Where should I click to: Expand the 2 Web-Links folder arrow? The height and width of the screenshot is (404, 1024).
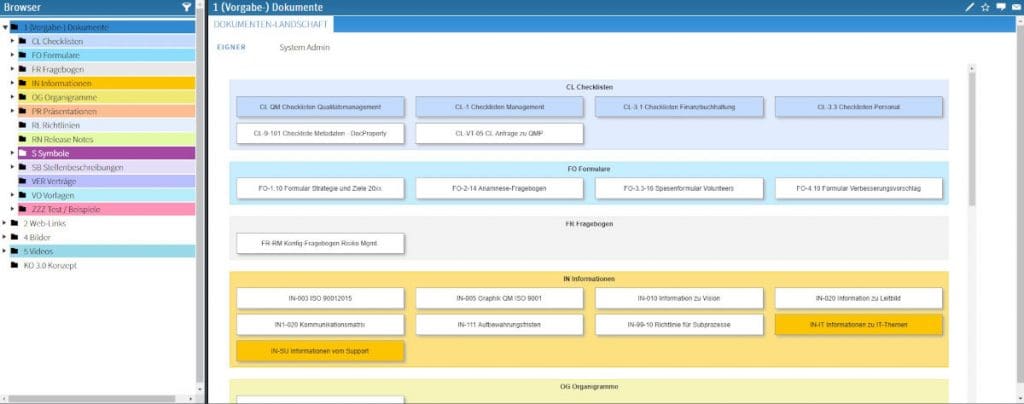(x=4, y=223)
